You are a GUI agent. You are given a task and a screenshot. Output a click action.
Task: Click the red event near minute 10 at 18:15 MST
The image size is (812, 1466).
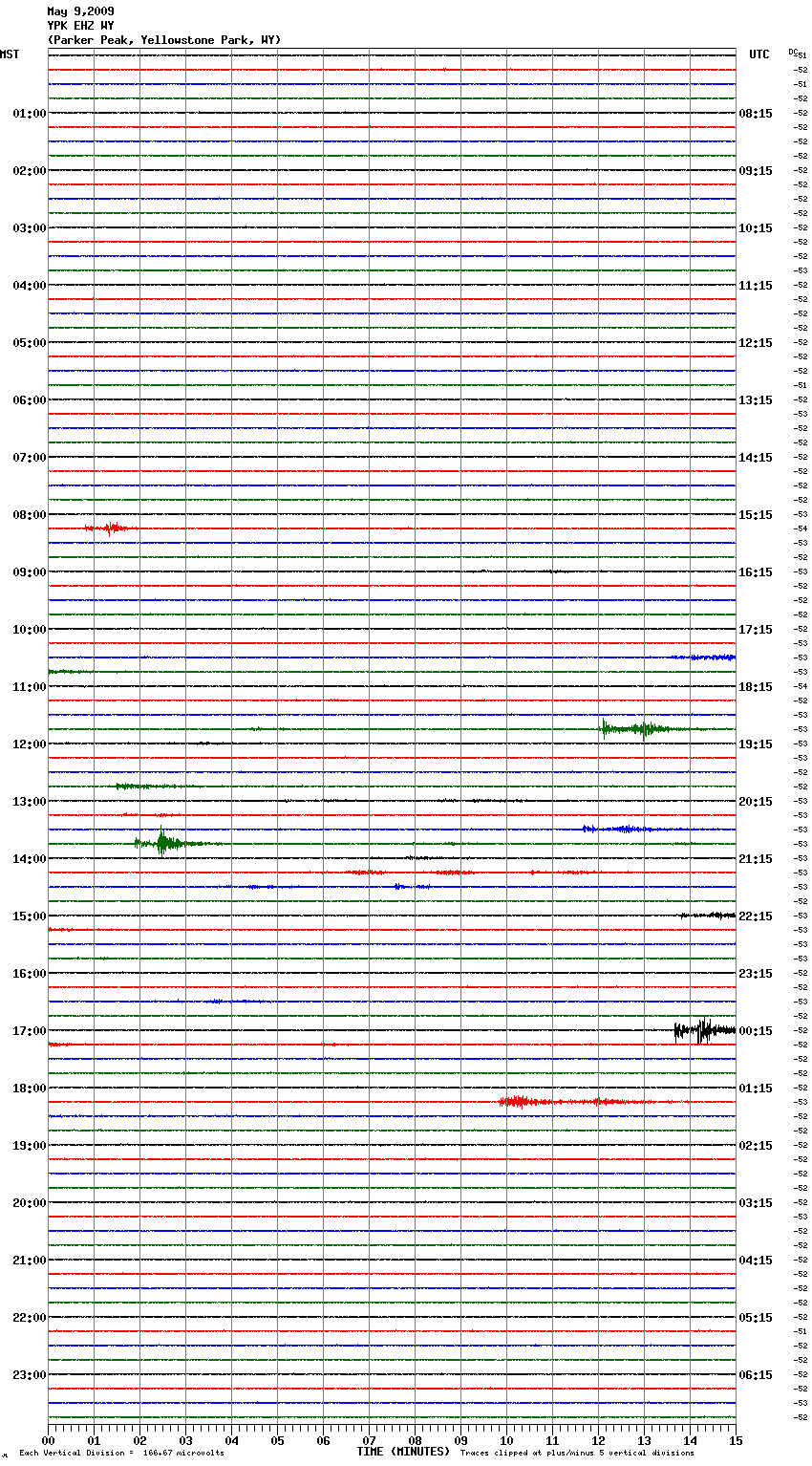(x=564, y=1102)
